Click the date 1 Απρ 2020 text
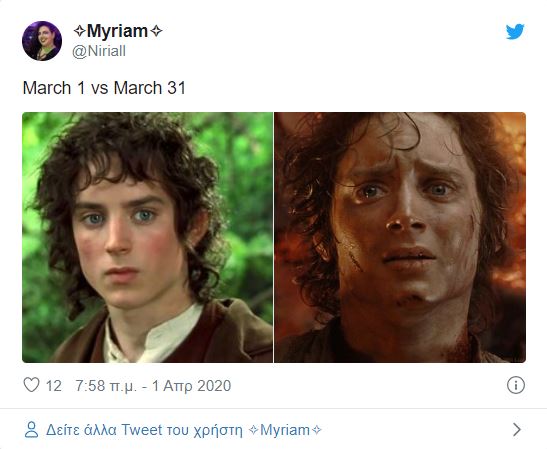The height and width of the screenshot is (449, 547). 192,386
